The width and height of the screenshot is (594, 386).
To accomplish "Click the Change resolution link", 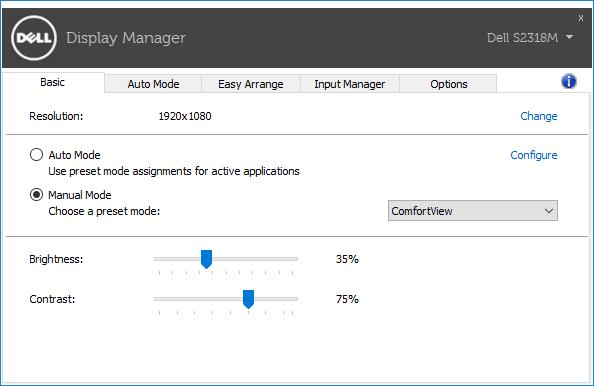I will coord(538,116).
